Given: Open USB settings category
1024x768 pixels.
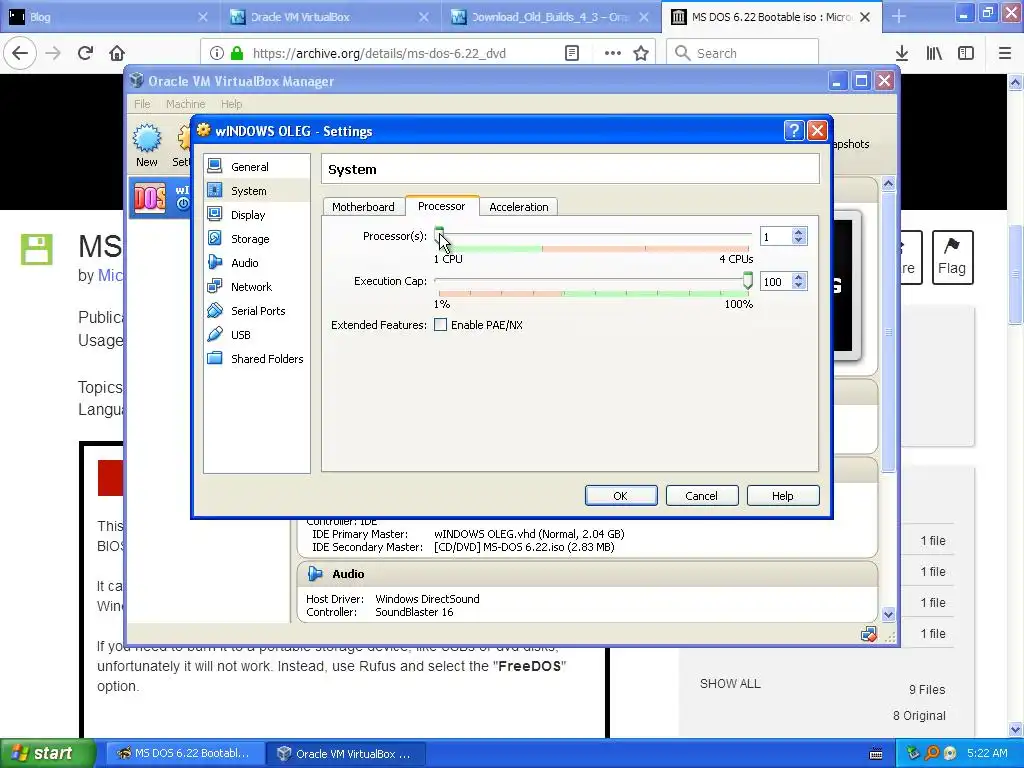Looking at the screenshot, I should pos(257,335).
